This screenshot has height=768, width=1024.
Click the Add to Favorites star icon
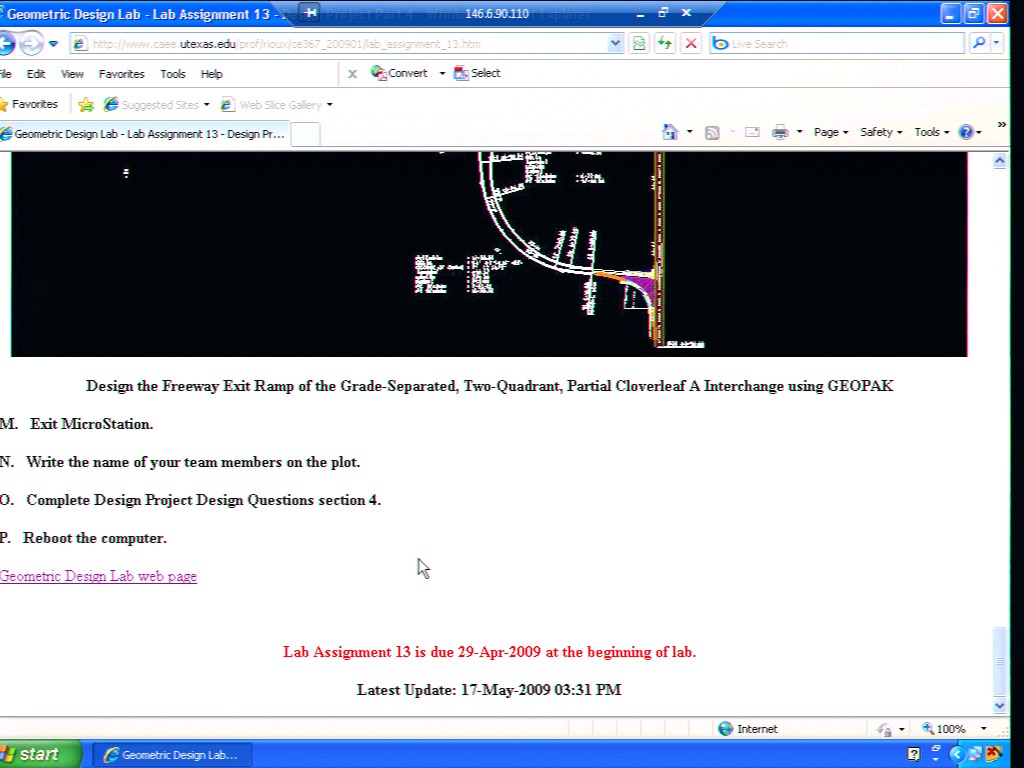(x=86, y=104)
